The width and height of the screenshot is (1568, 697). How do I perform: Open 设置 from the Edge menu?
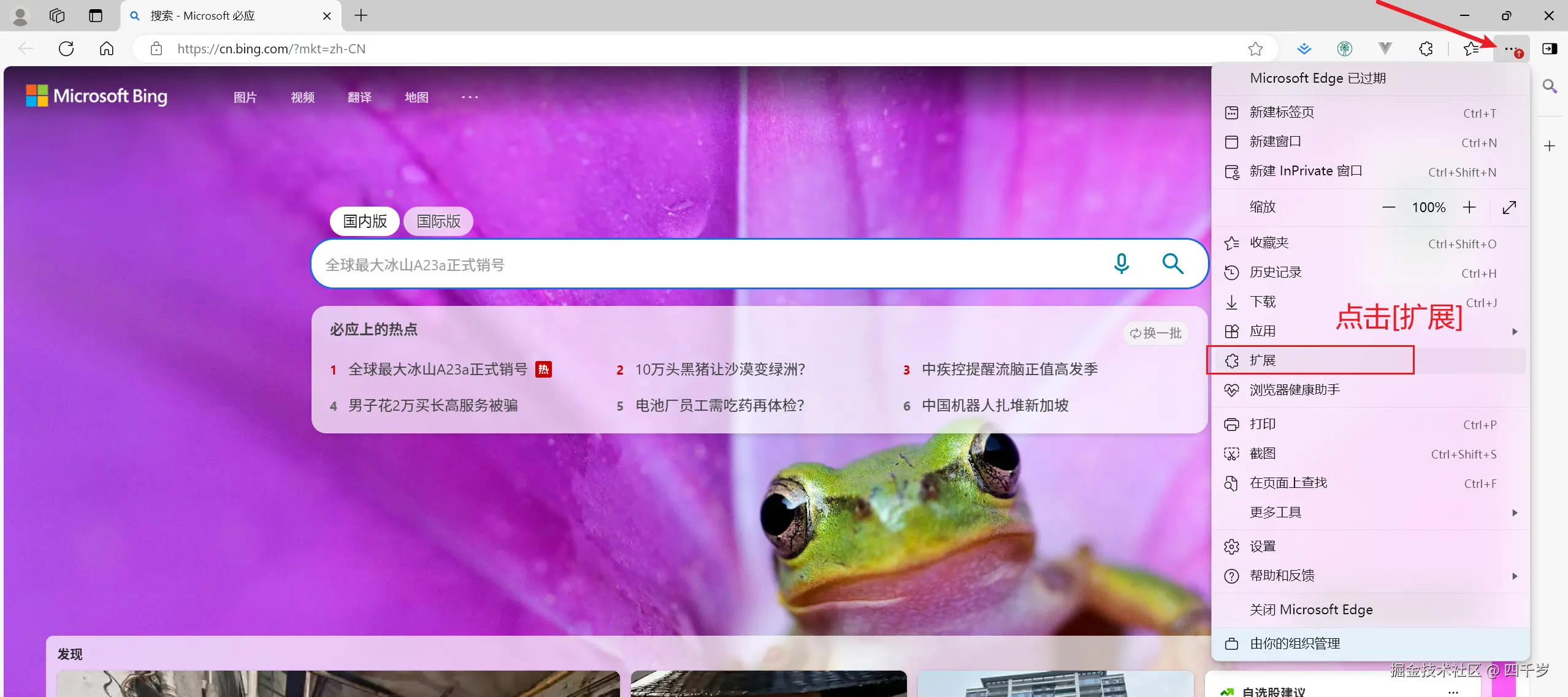click(x=1263, y=546)
